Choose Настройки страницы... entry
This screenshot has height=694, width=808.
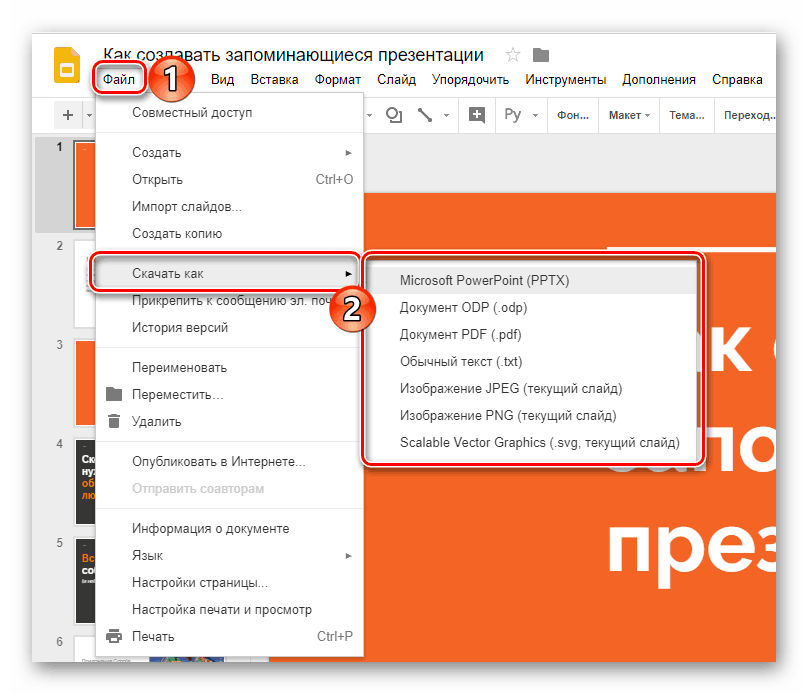tap(229, 582)
